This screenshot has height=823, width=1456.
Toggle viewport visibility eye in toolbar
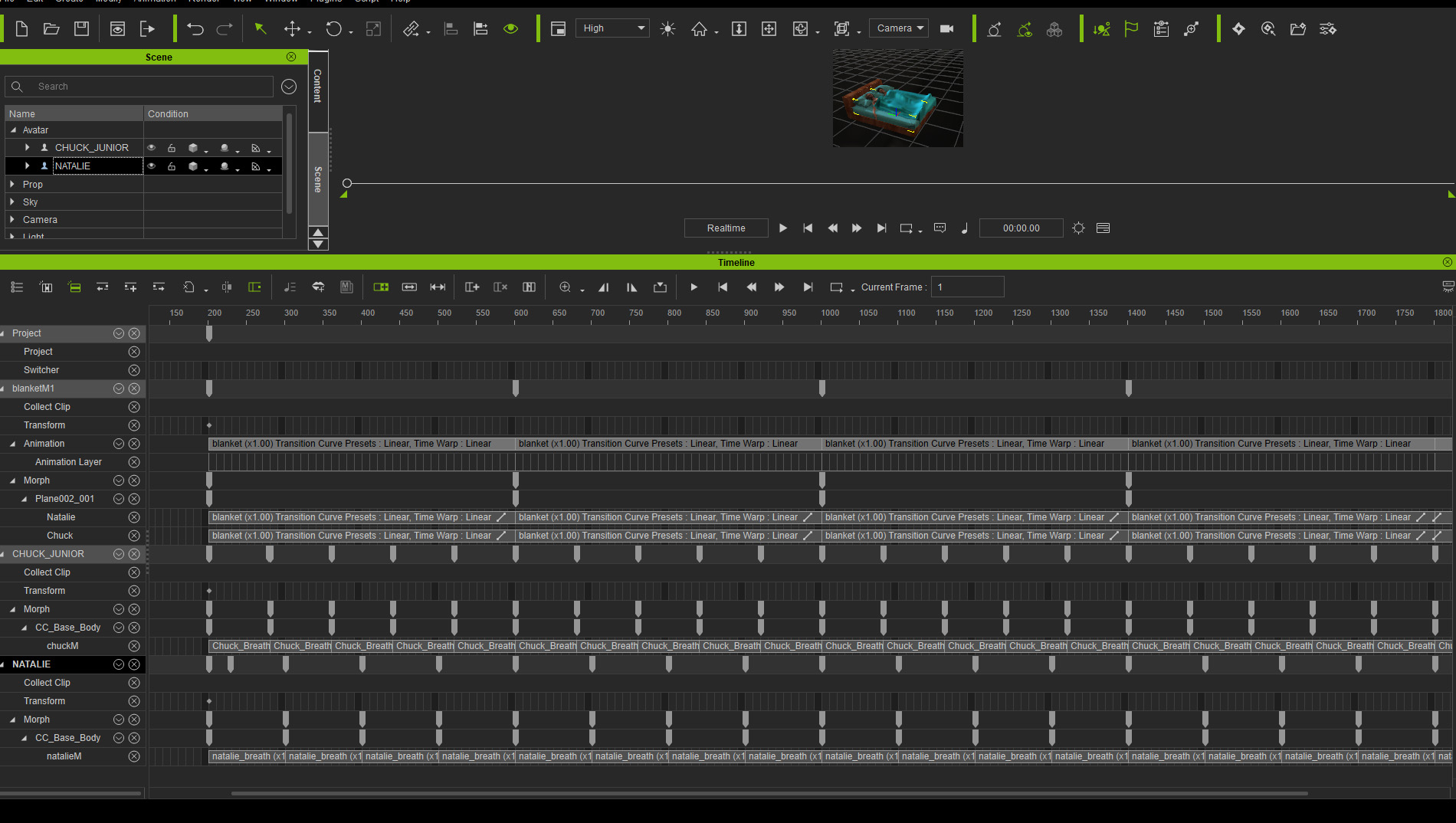click(510, 28)
